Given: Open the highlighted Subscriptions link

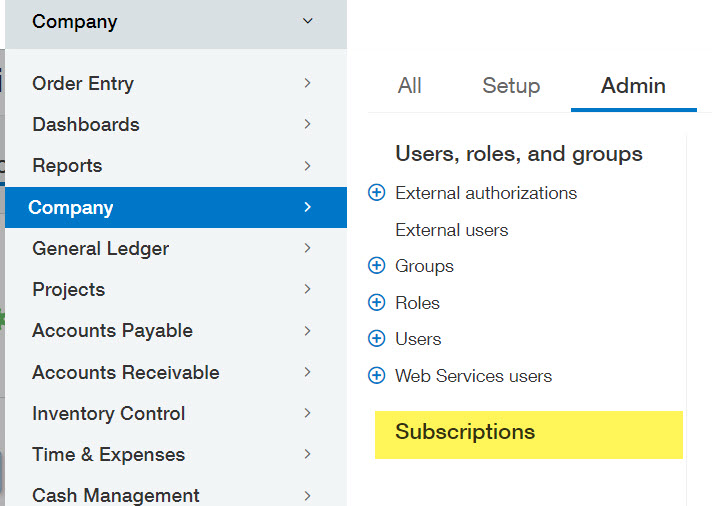Looking at the screenshot, I should tap(465, 432).
